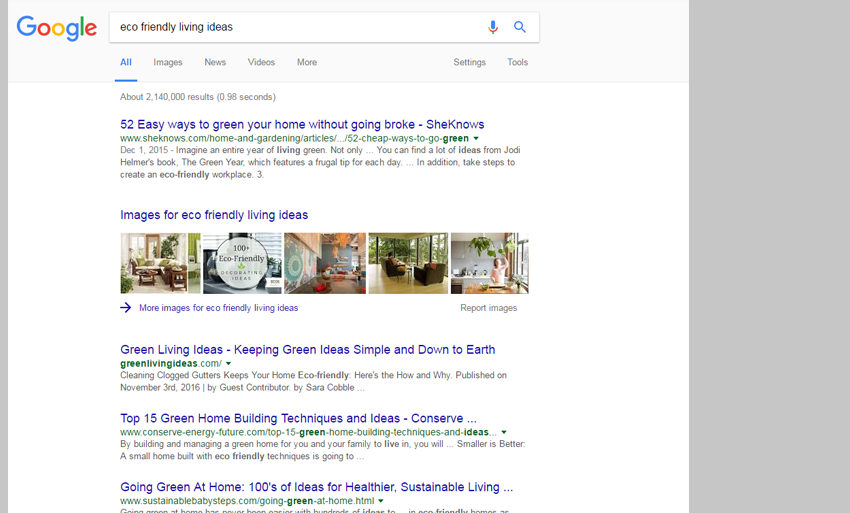
Task: Click the By building and managing snippet text
Action: (x=323, y=450)
